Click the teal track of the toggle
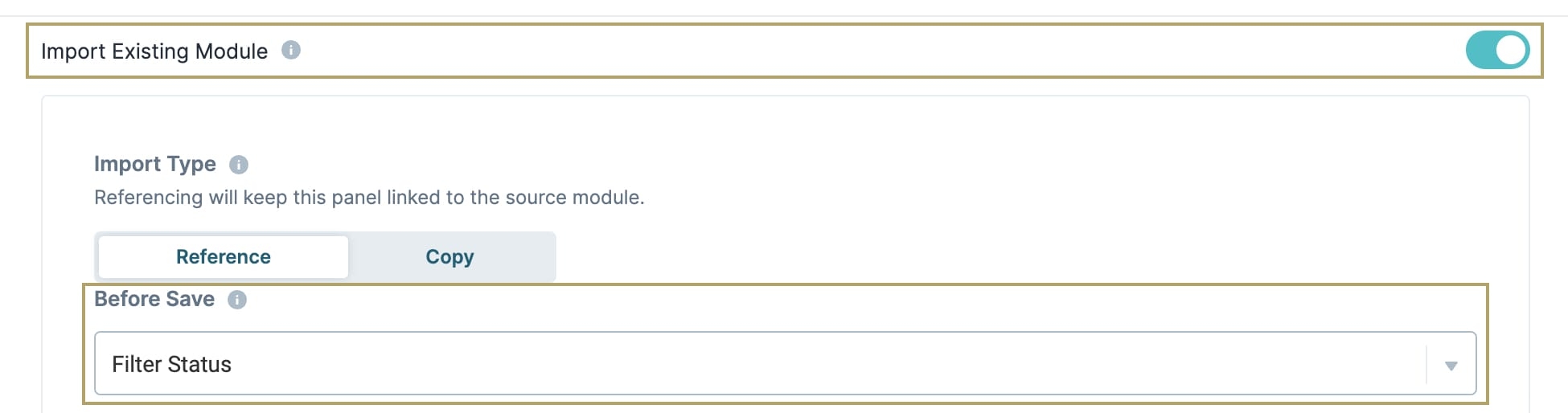This screenshot has width=1568, height=413. click(1480, 51)
